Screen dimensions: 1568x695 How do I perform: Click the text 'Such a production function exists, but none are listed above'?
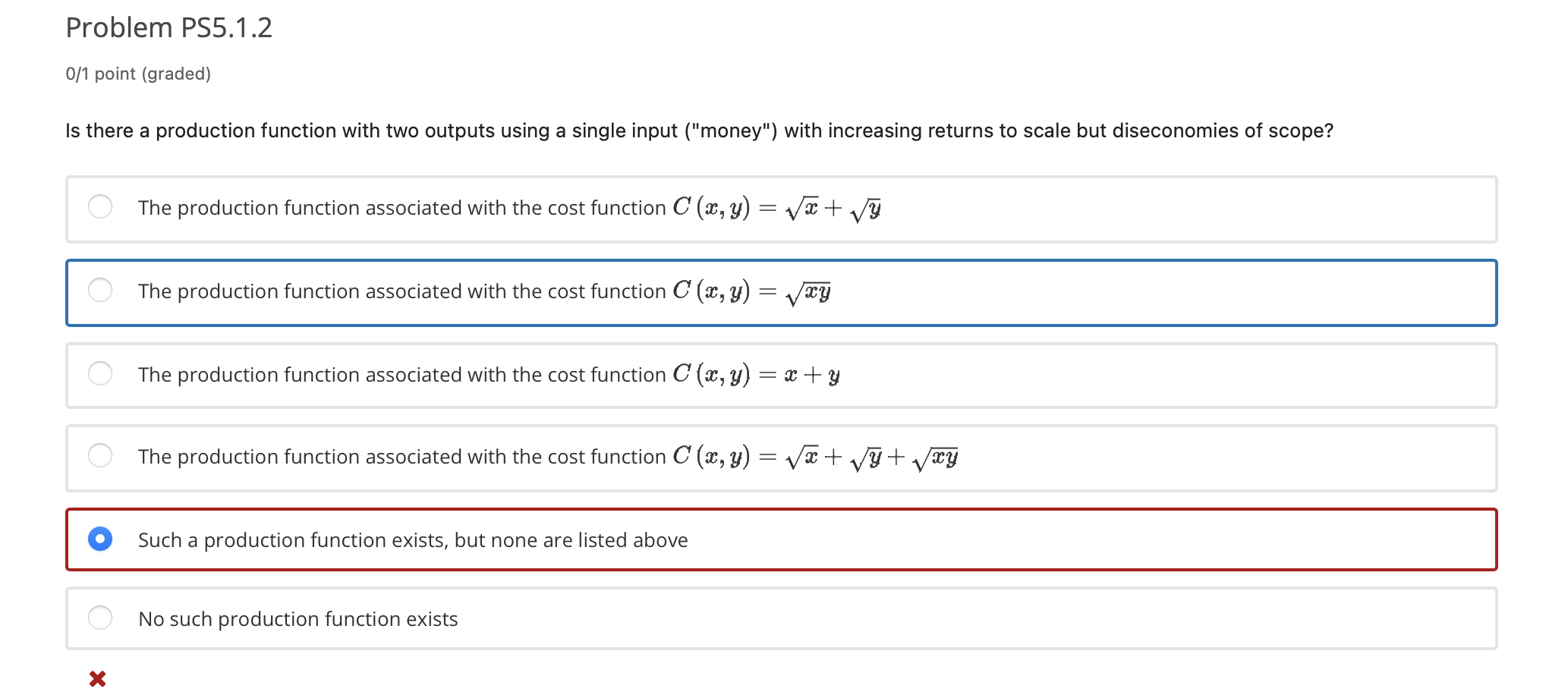pos(412,539)
